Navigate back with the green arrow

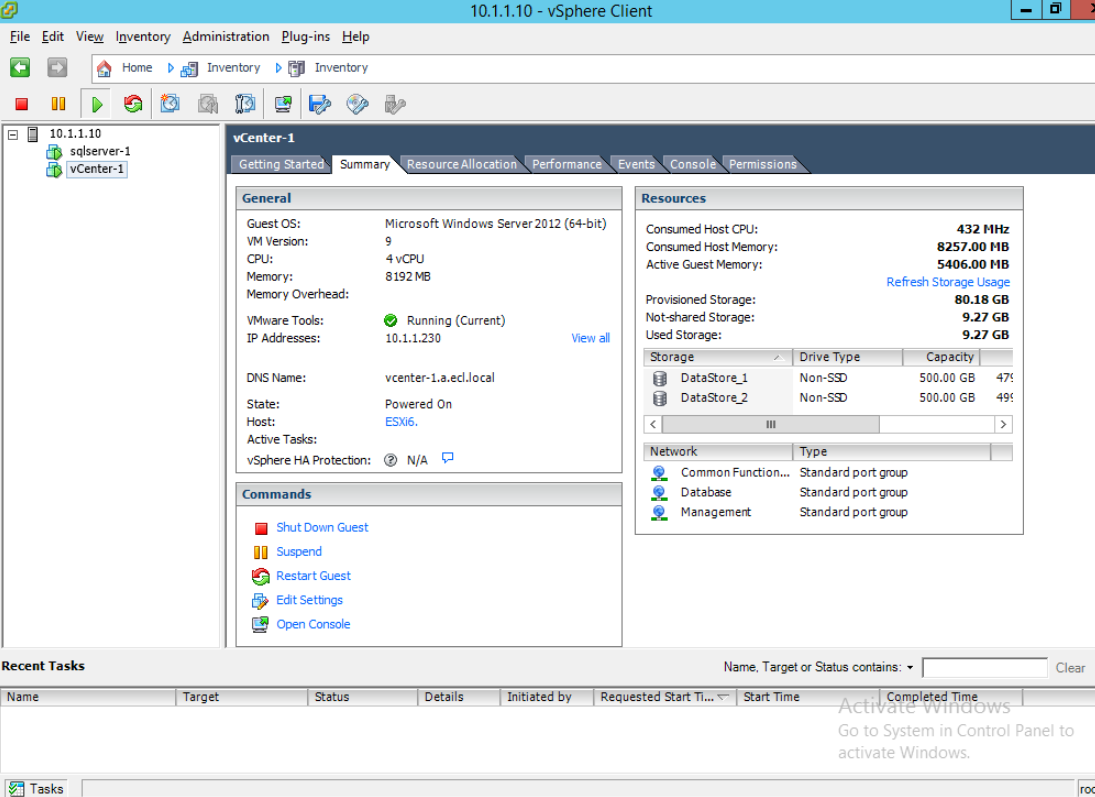point(20,67)
